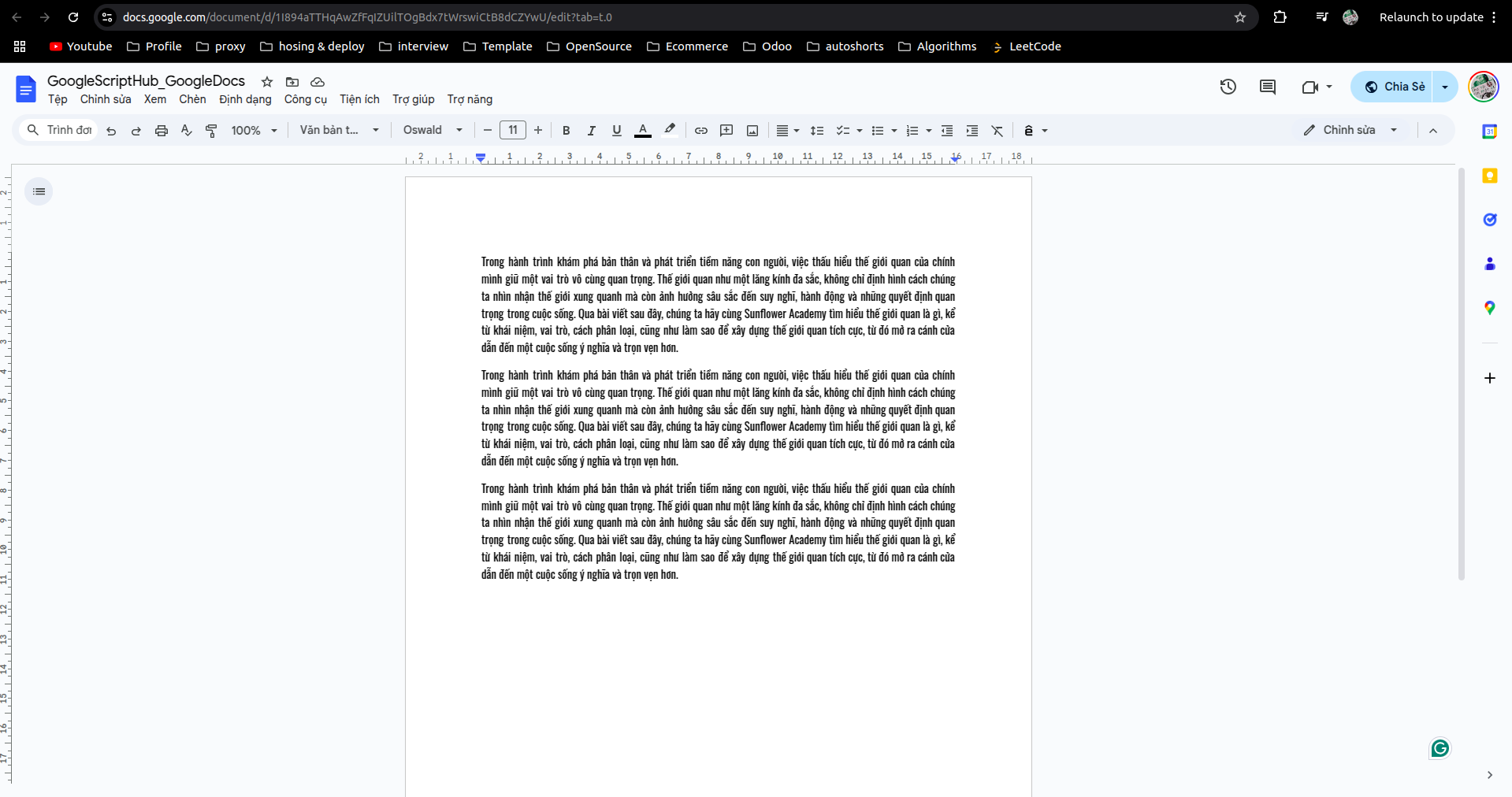Click the Add comment icon in toolbar
The image size is (1512, 797).
[x=726, y=131]
